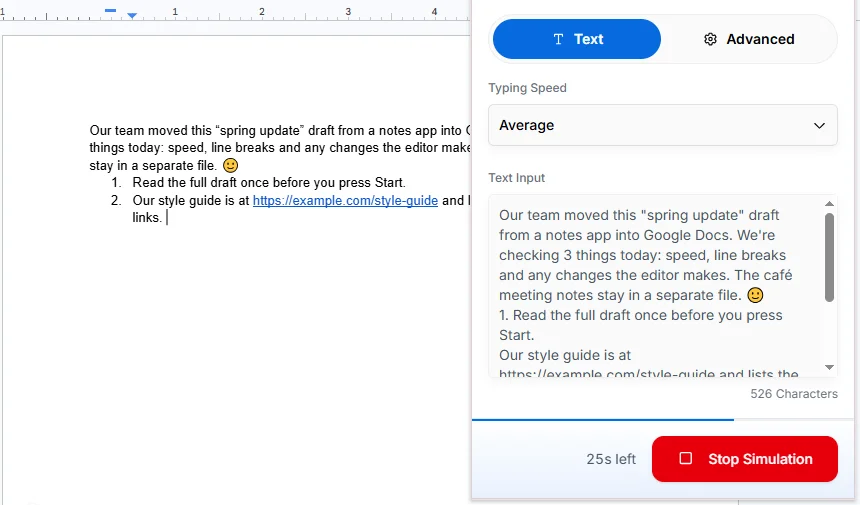
Task: Click the line "stay in a separate file."
Action: [x=153, y=166]
